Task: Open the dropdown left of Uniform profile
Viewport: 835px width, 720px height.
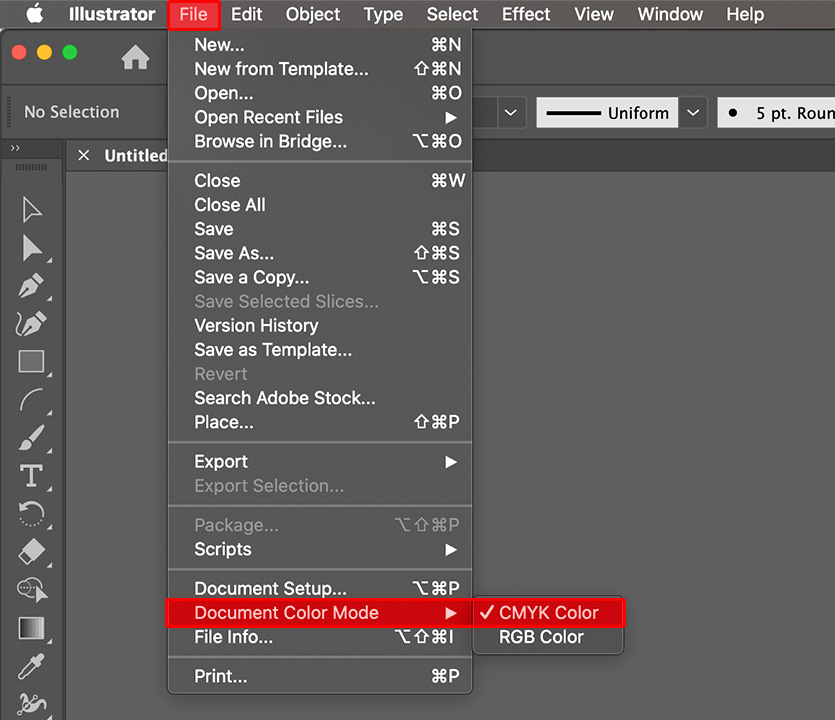Action: coord(511,112)
